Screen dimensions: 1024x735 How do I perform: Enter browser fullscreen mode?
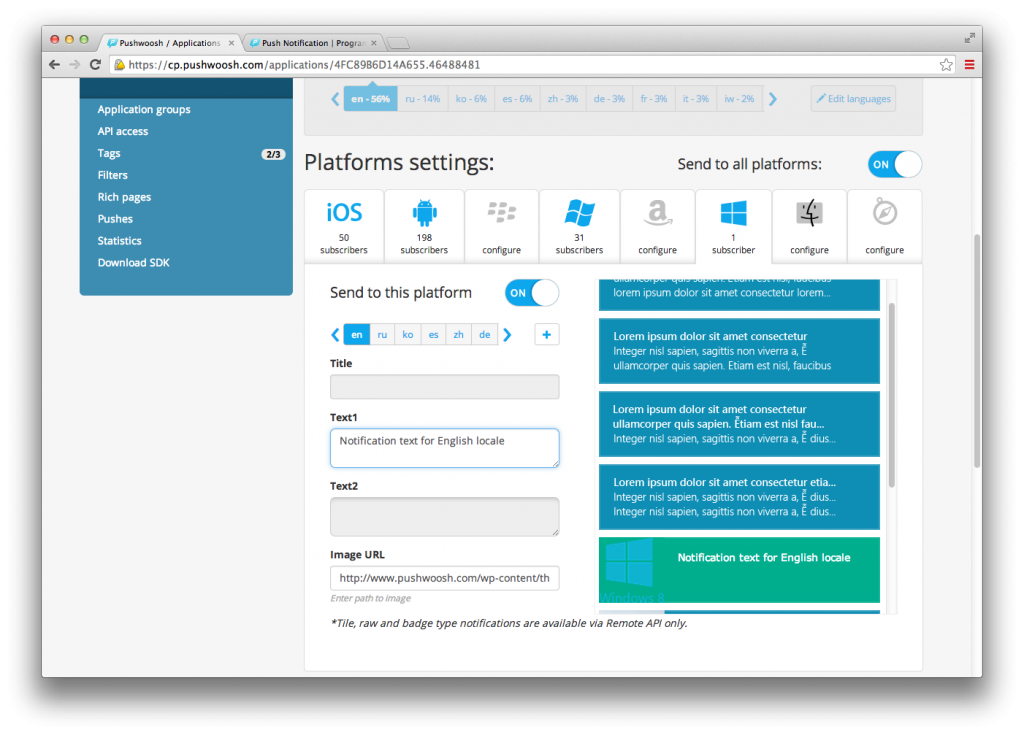[x=969, y=39]
